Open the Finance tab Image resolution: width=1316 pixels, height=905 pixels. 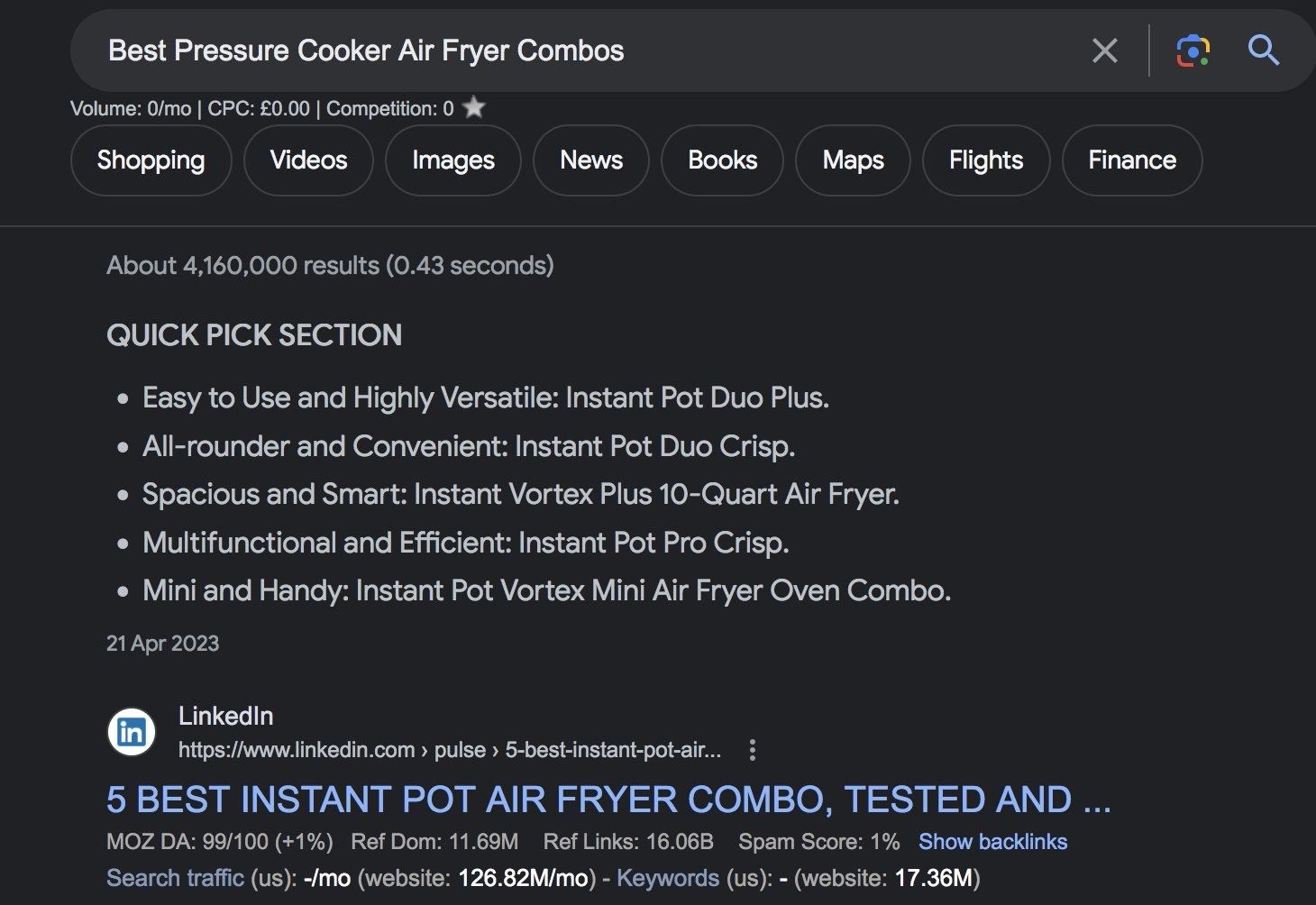tap(1131, 160)
